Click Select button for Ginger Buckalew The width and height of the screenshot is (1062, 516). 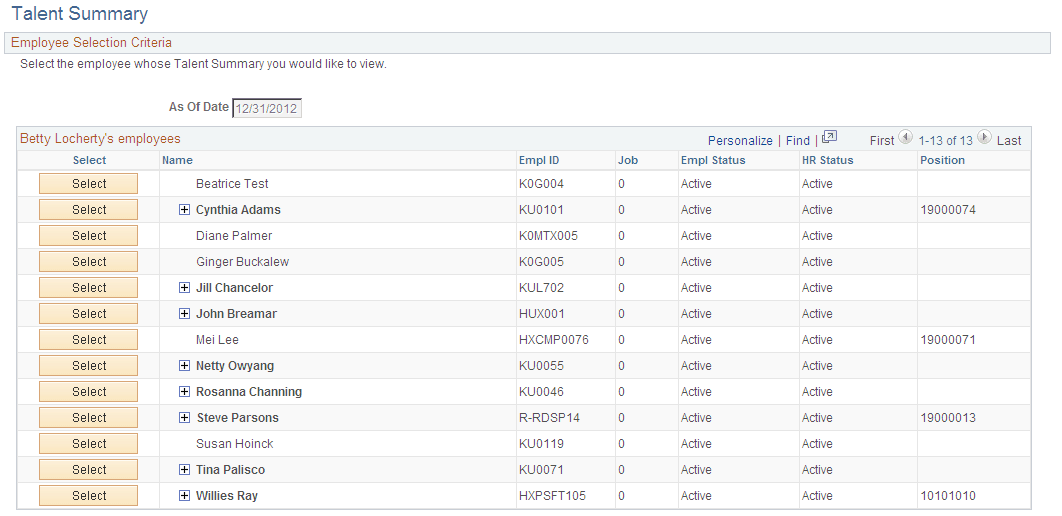coord(89,261)
